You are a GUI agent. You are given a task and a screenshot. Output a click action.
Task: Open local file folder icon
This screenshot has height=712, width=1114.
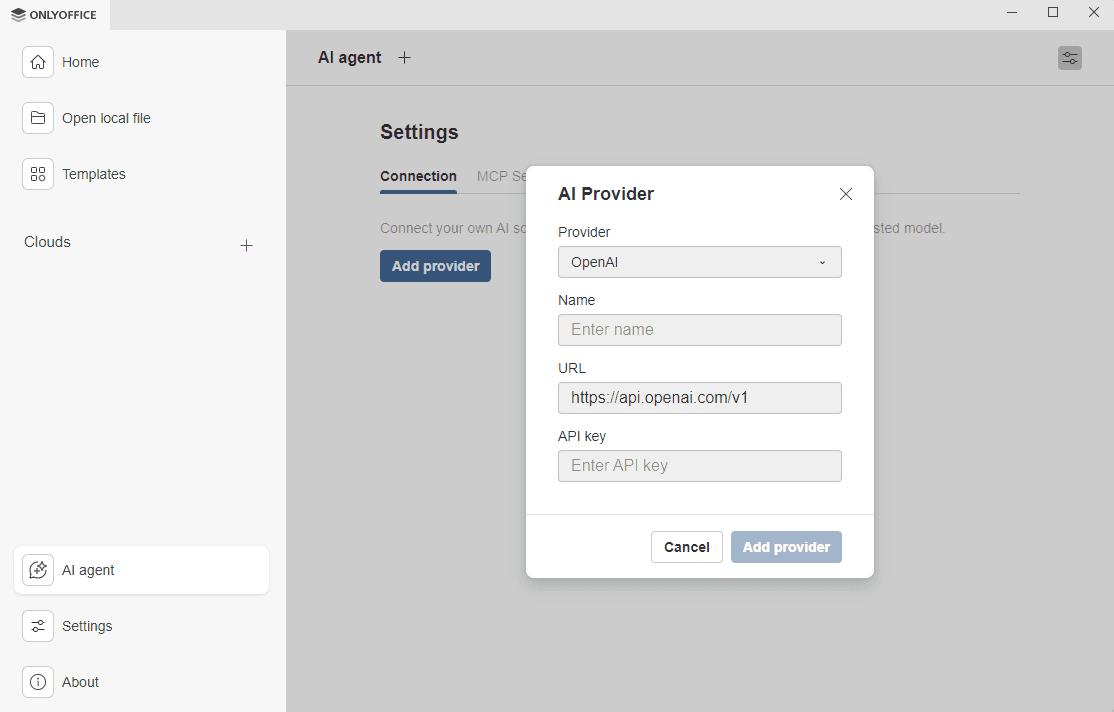[x=38, y=118]
